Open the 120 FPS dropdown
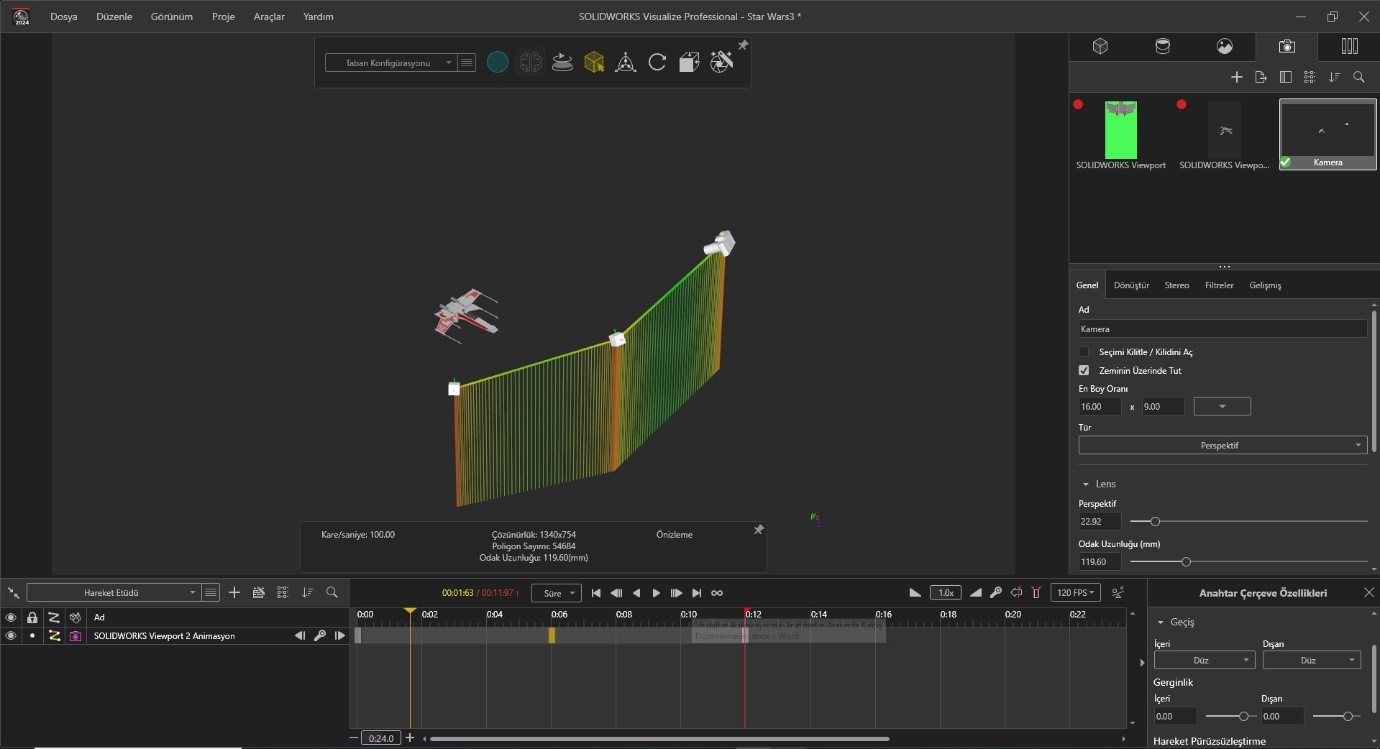The width and height of the screenshot is (1380, 749). point(1076,593)
